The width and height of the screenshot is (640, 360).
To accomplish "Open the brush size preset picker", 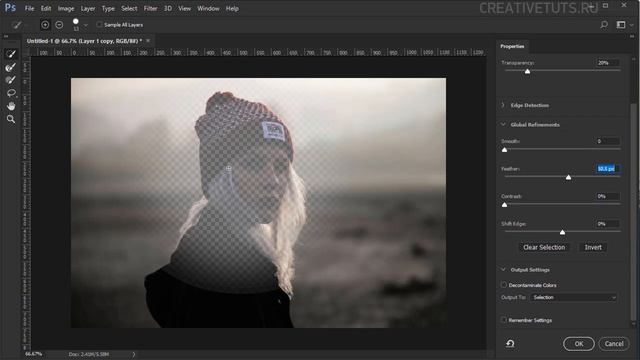I will tap(85, 25).
